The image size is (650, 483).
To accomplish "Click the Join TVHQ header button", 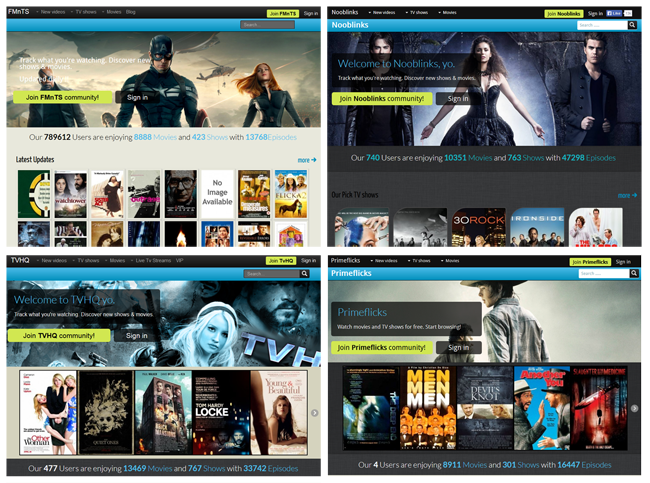I will coord(281,261).
